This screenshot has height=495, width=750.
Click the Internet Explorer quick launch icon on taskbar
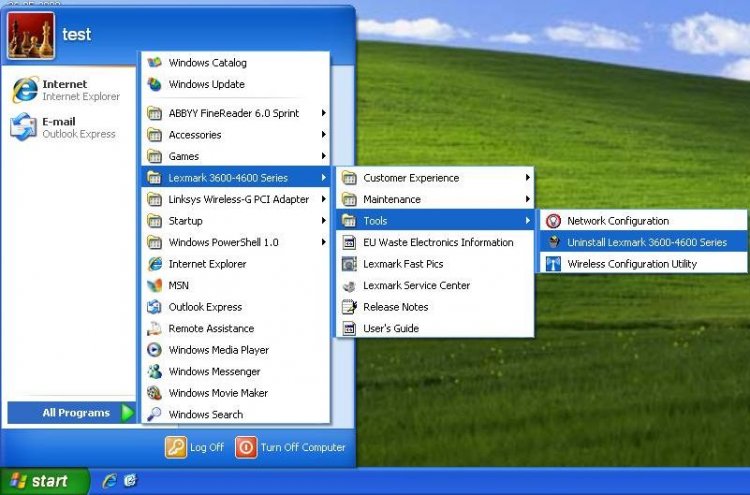(110, 481)
